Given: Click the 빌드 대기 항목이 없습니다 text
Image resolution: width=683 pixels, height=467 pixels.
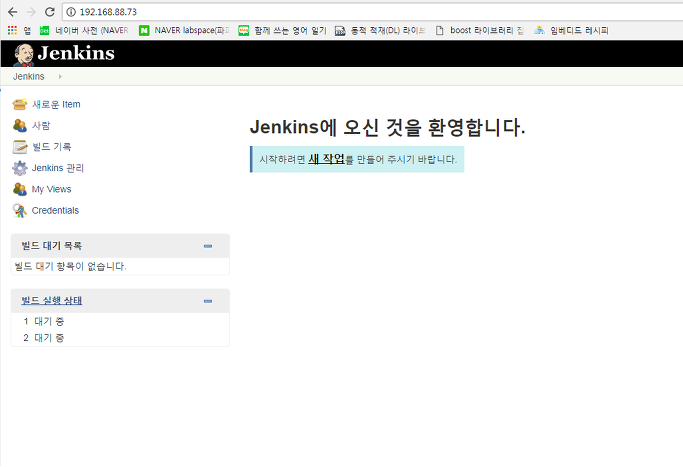Looking at the screenshot, I should coord(71,266).
